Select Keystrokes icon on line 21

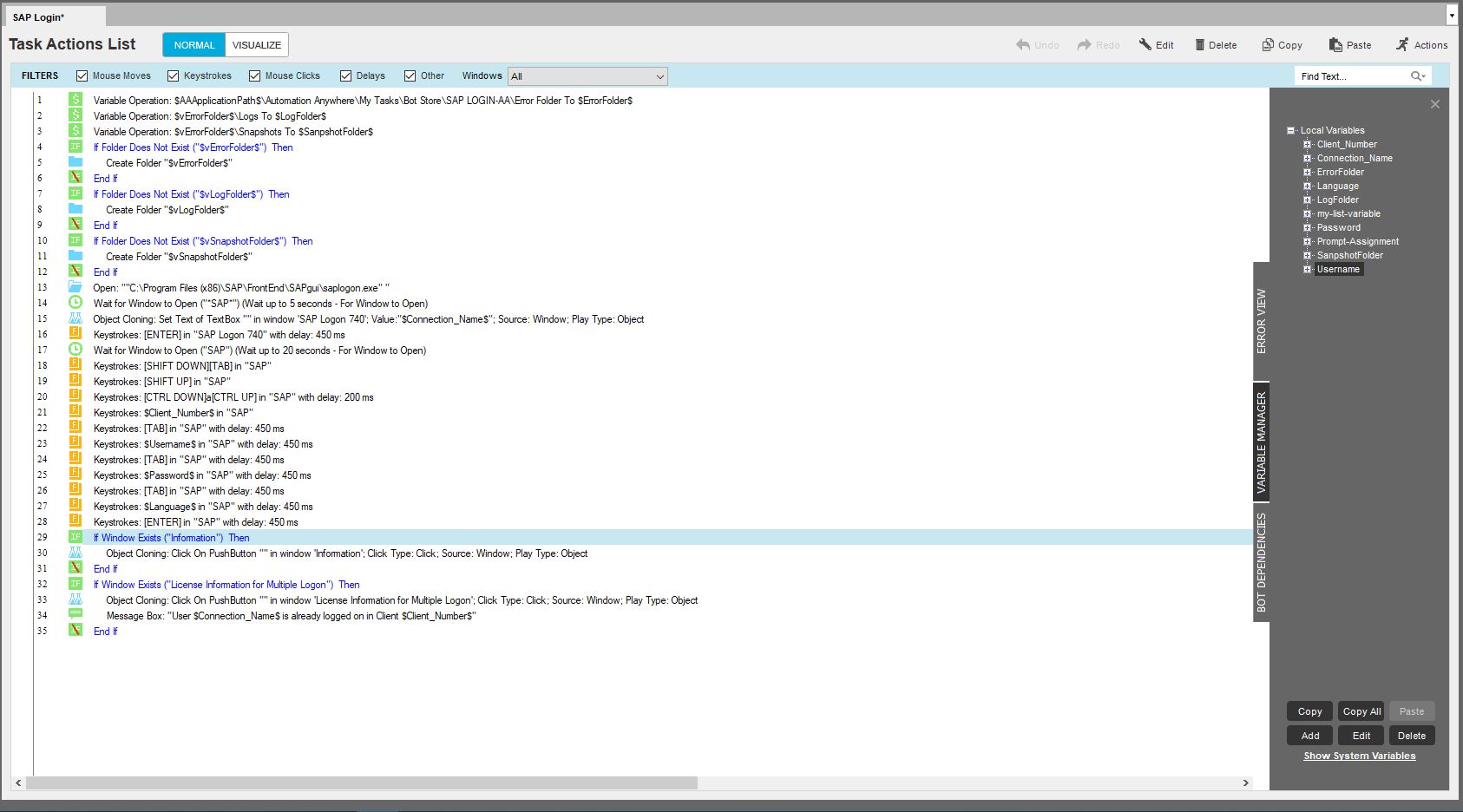click(75, 412)
